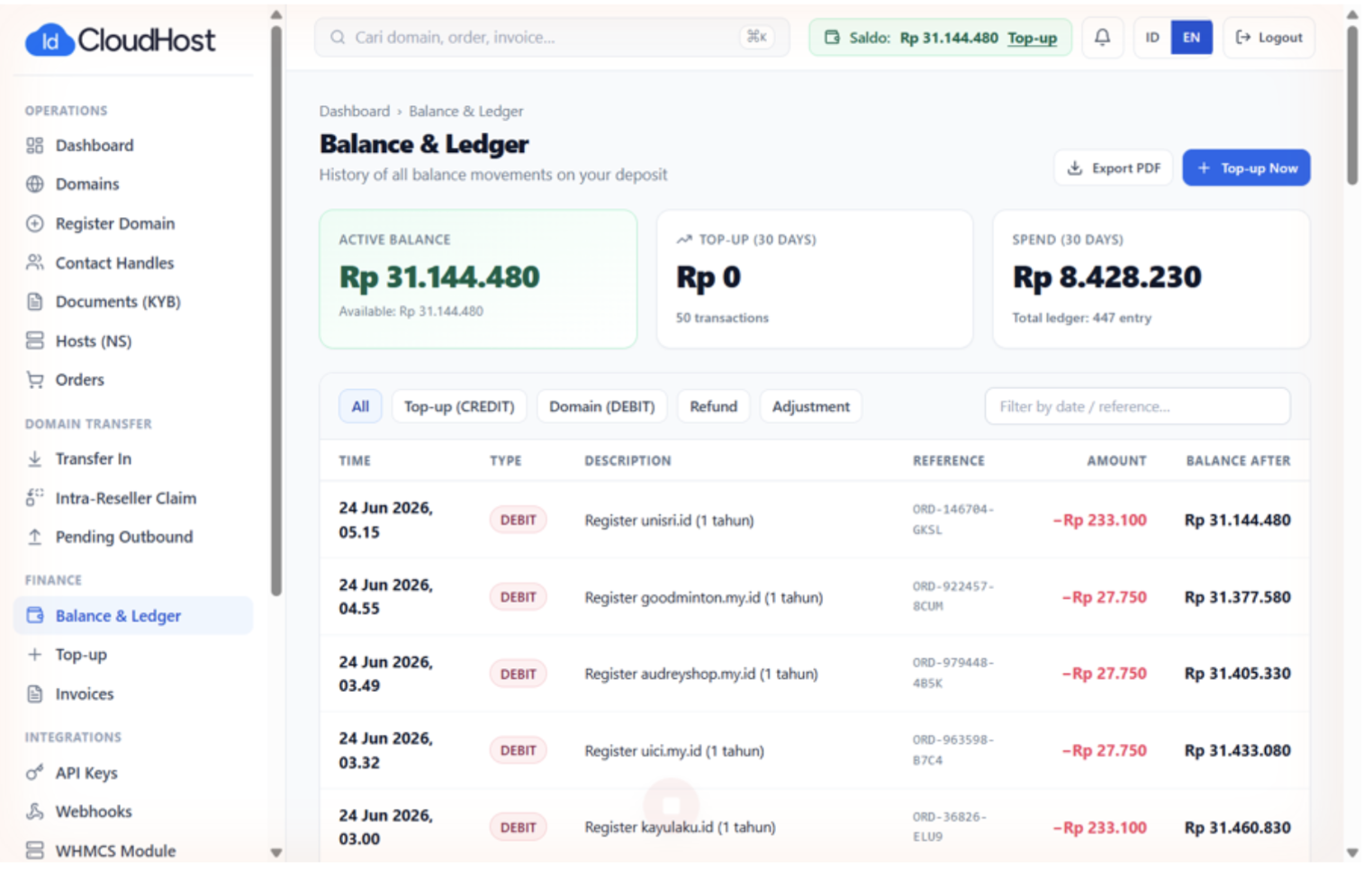Viewport: 1372px width, 879px height.
Task: Click the Dashboard breadcrumb link
Action: 355,112
